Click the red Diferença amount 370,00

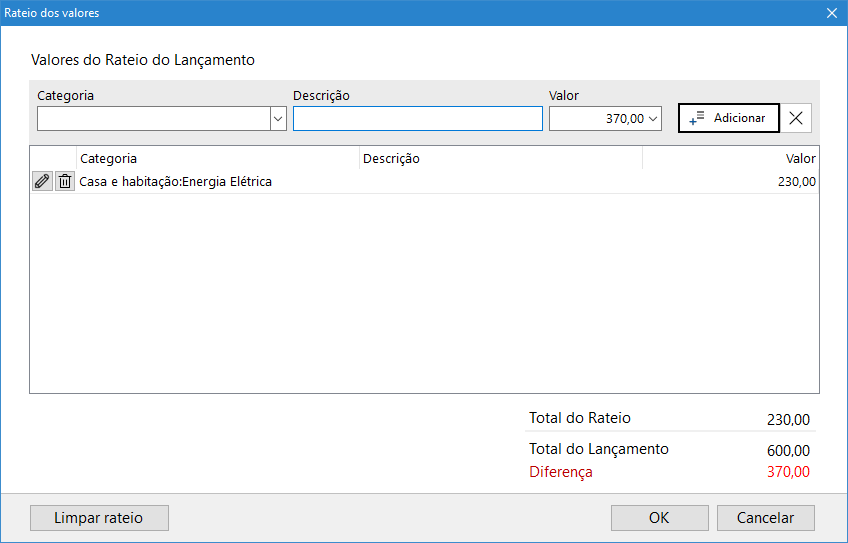(x=788, y=472)
